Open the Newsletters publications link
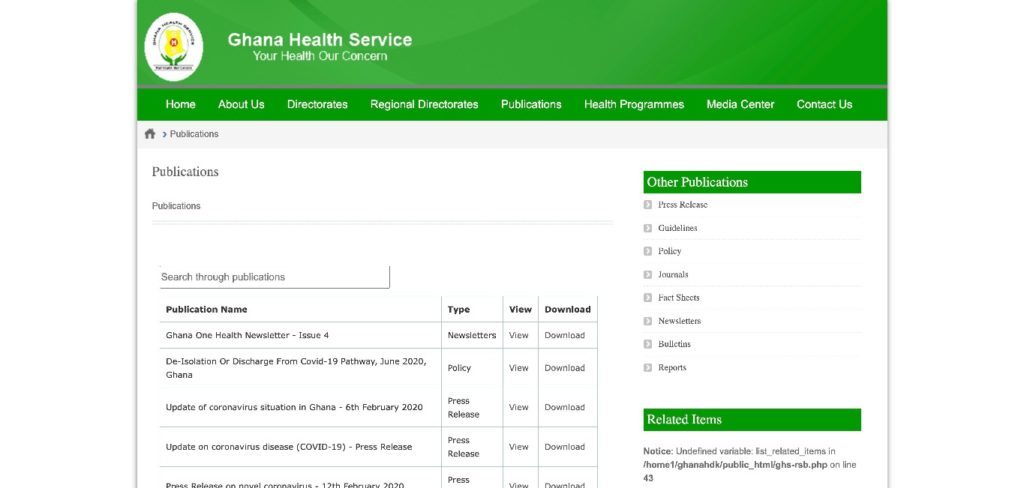The image size is (1024, 488). [679, 321]
